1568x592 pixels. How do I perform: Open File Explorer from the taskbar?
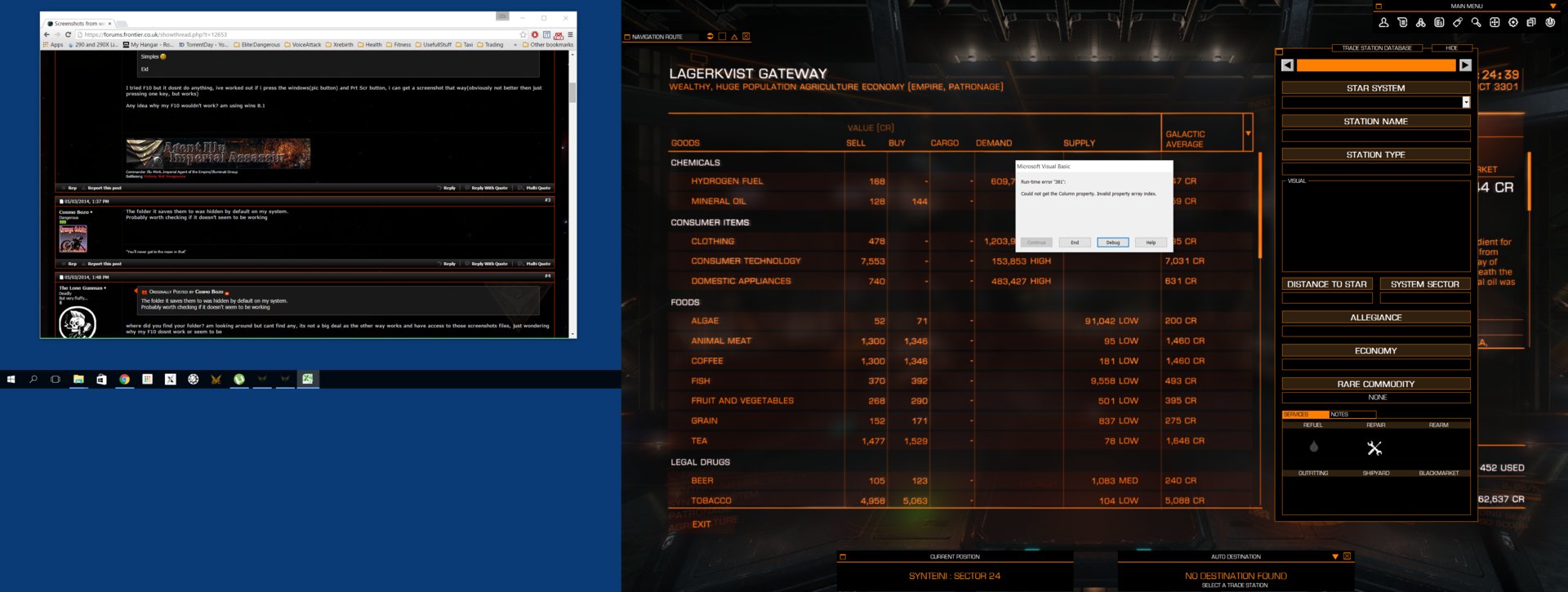tap(78, 379)
